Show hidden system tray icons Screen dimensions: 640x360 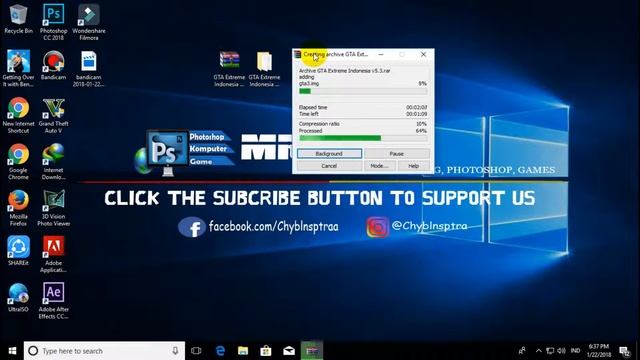[539, 351]
